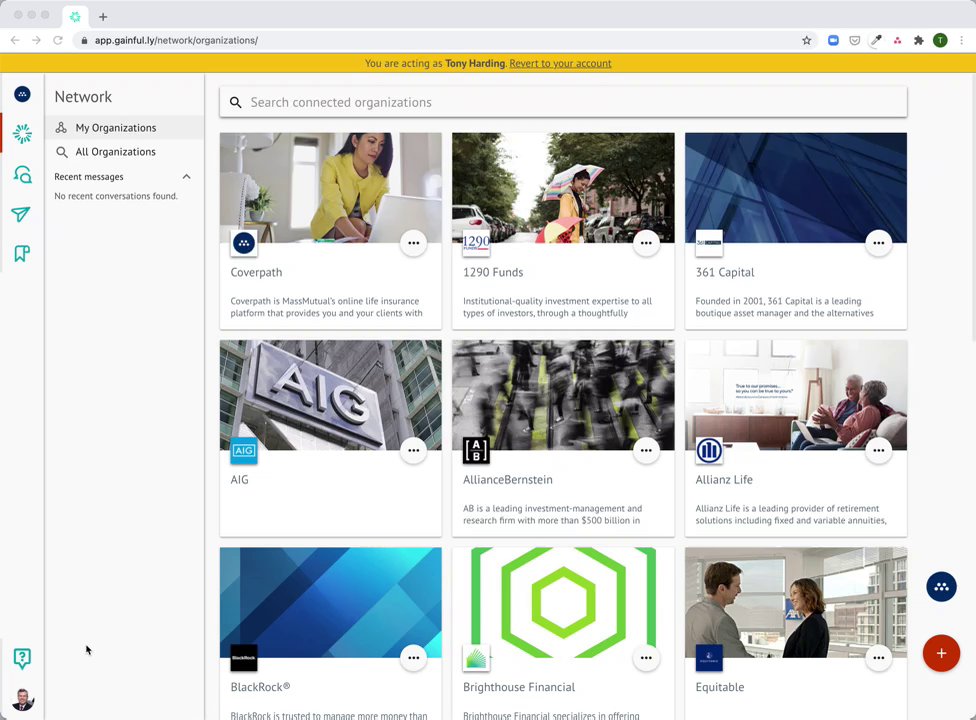
Task: Open the browser extensions puzzle icon
Action: pos(918,40)
